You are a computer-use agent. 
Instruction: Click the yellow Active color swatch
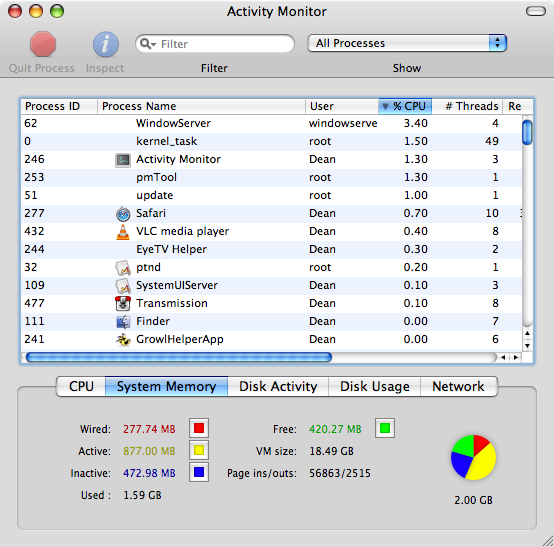[199, 450]
